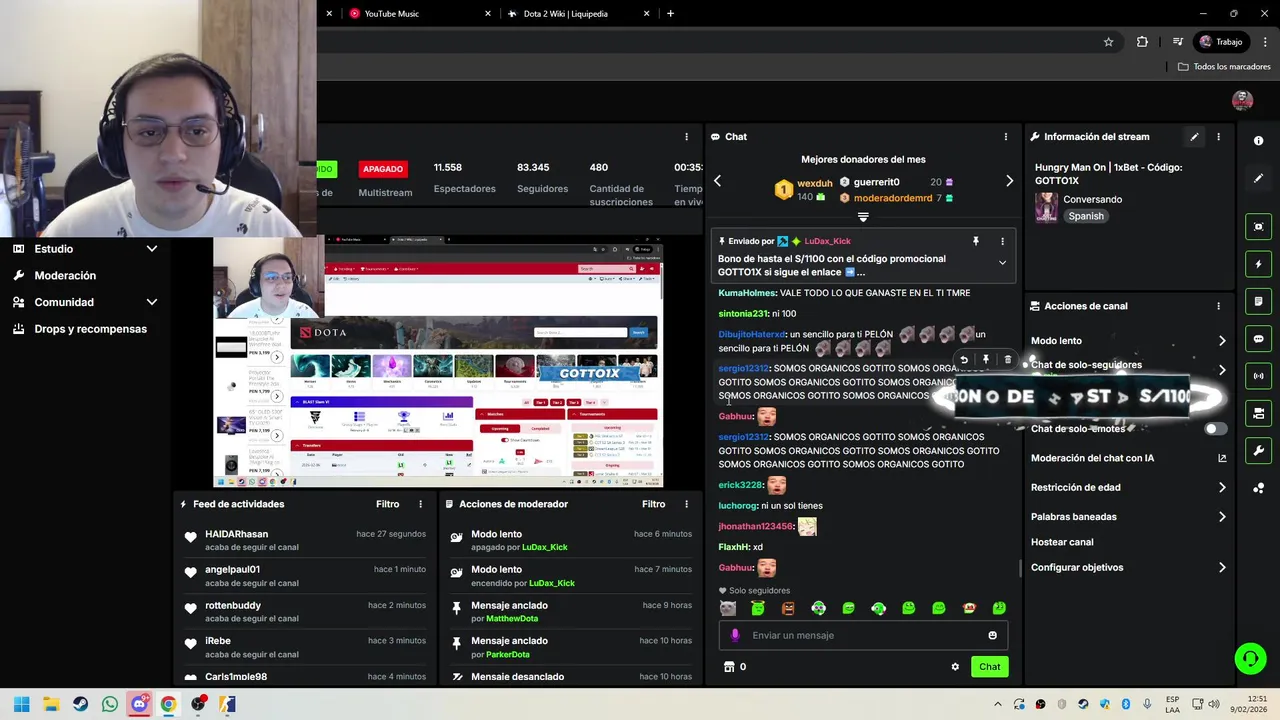Open chat settings gear icon
The width and height of the screenshot is (1280, 720).
click(955, 667)
